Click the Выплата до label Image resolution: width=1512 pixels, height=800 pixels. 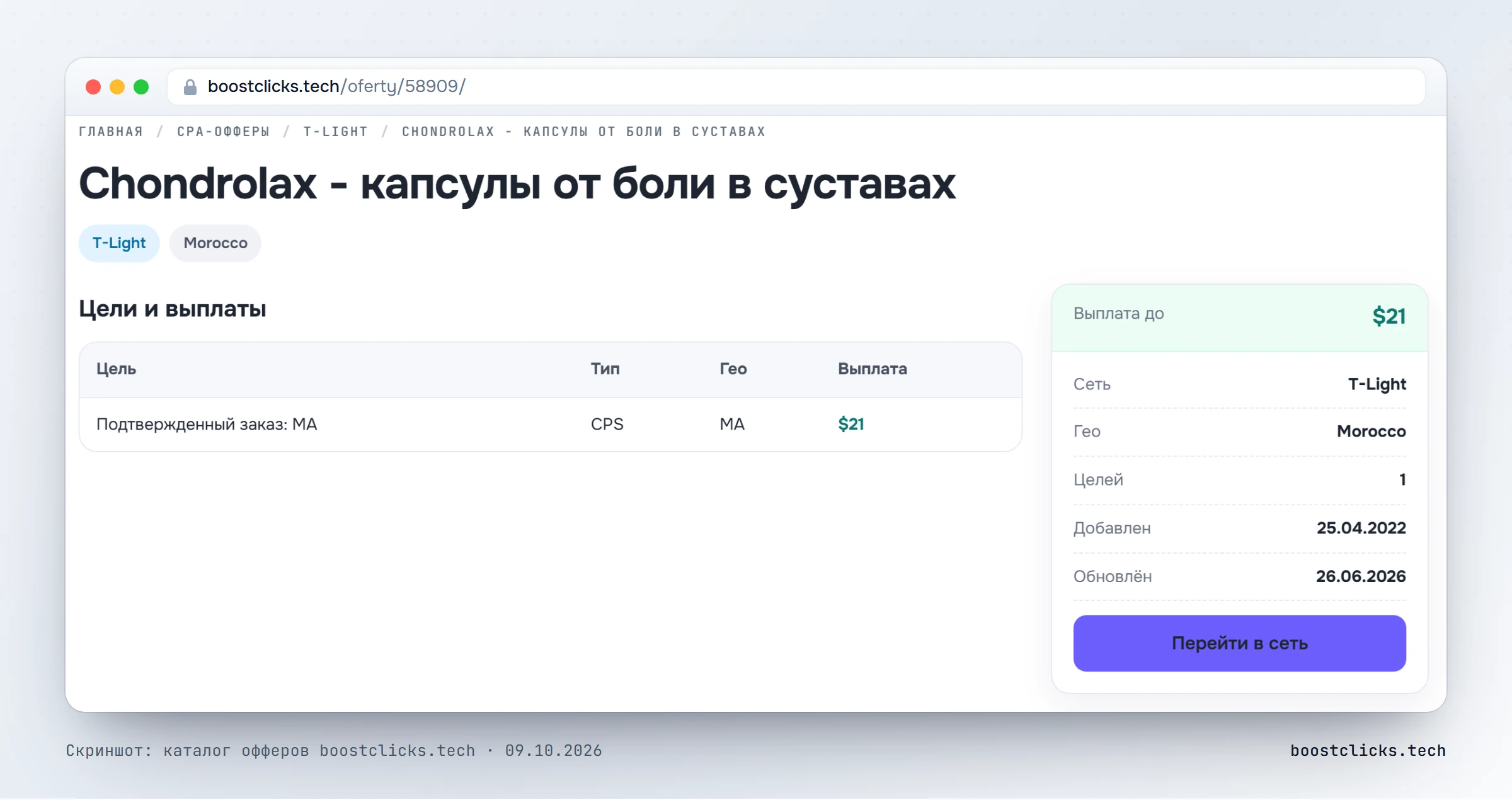(1118, 314)
